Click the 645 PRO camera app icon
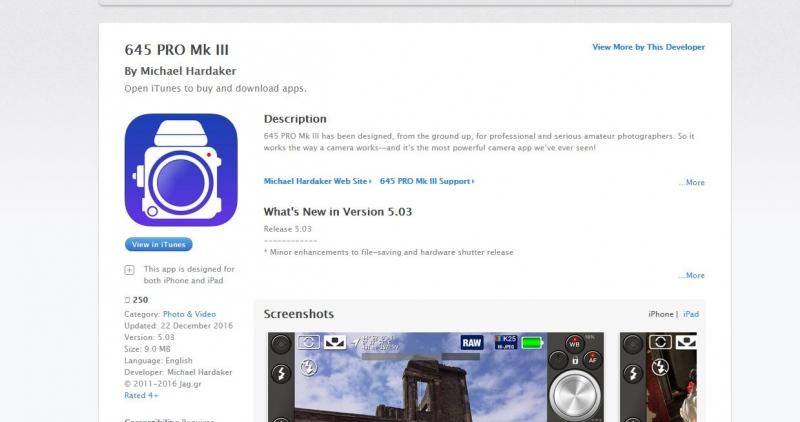 [x=181, y=169]
